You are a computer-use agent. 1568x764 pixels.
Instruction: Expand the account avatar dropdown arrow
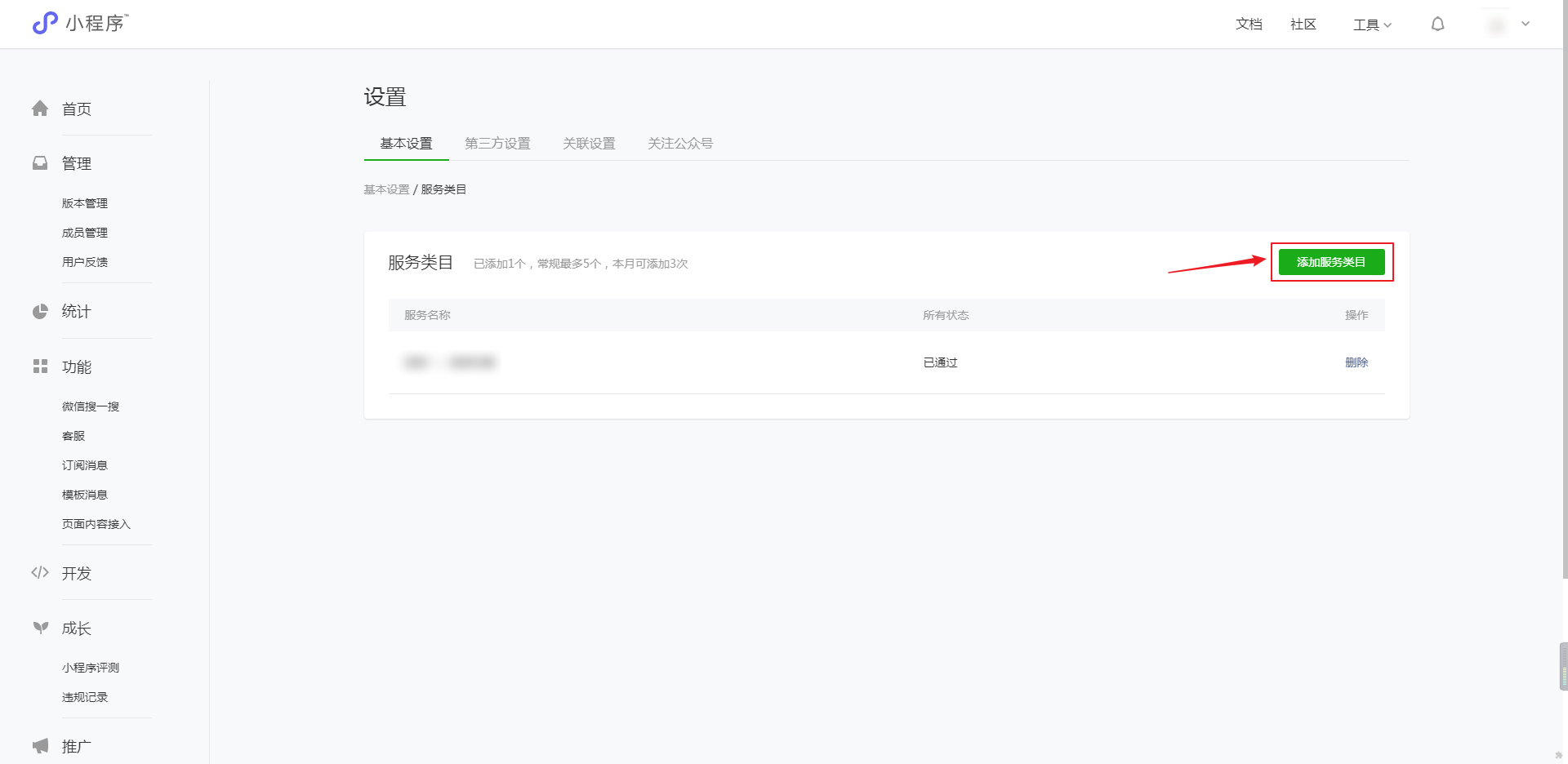[1525, 24]
